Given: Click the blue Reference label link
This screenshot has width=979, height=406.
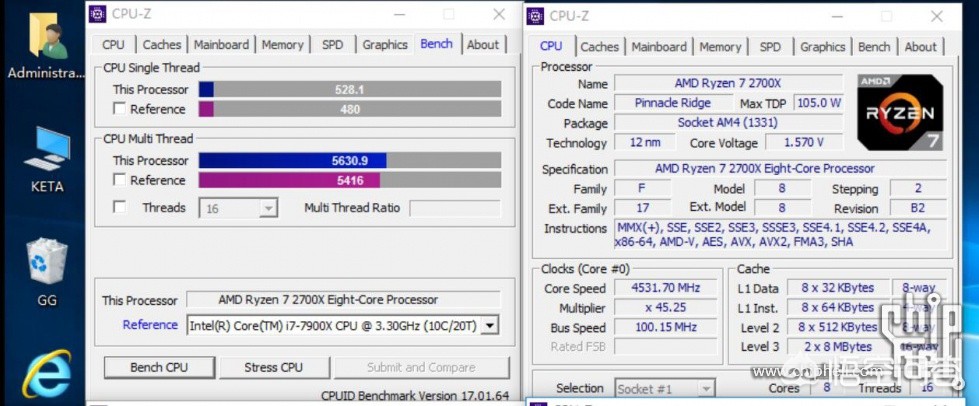Looking at the screenshot, I should 150,325.
